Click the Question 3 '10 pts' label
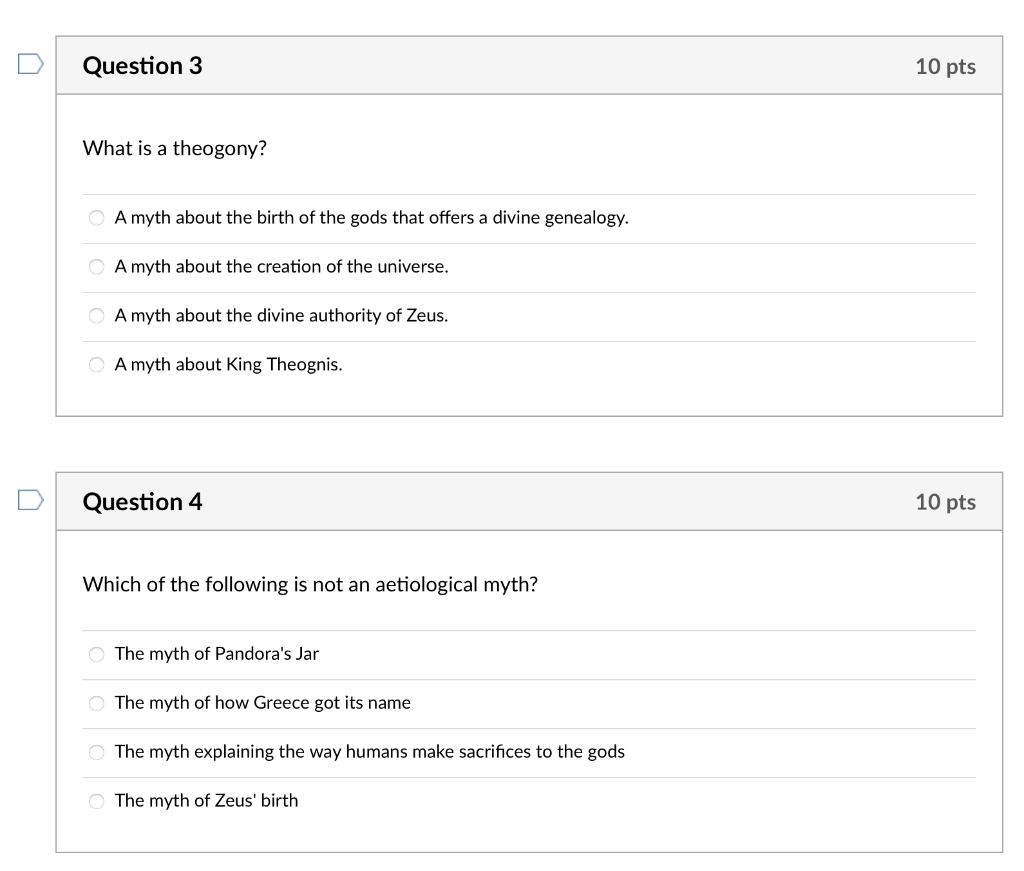 [946, 67]
